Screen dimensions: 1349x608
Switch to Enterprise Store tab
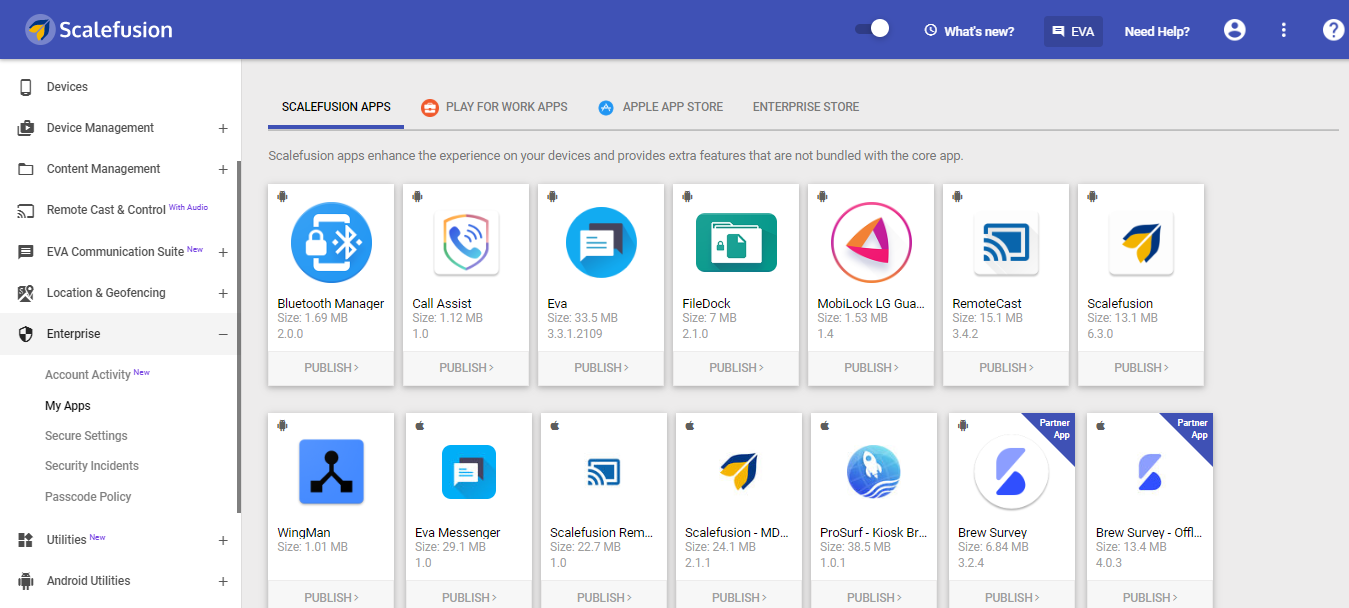tap(806, 107)
